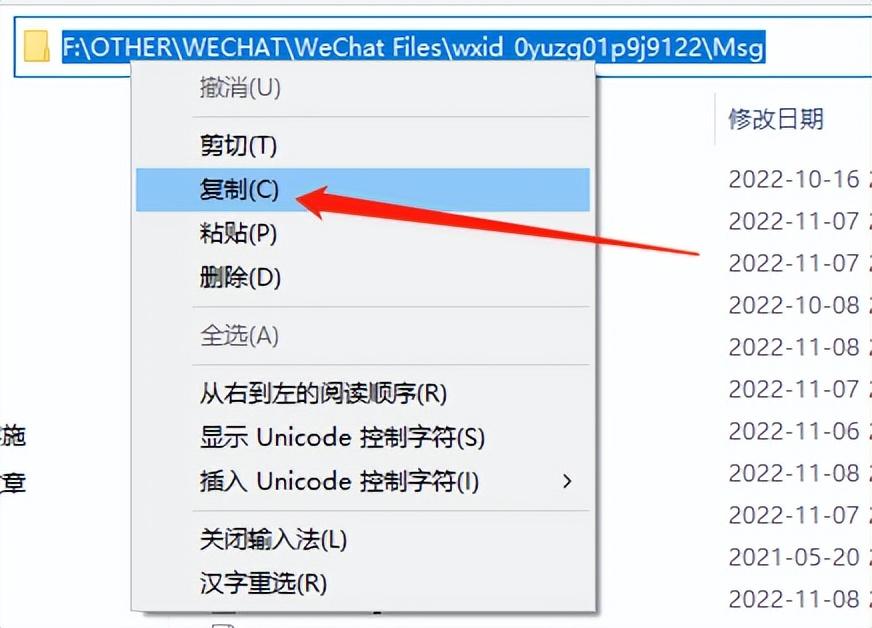The width and height of the screenshot is (872, 628).
Task: Click the submenu chevron arrow
Action: pyautogui.click(x=567, y=481)
